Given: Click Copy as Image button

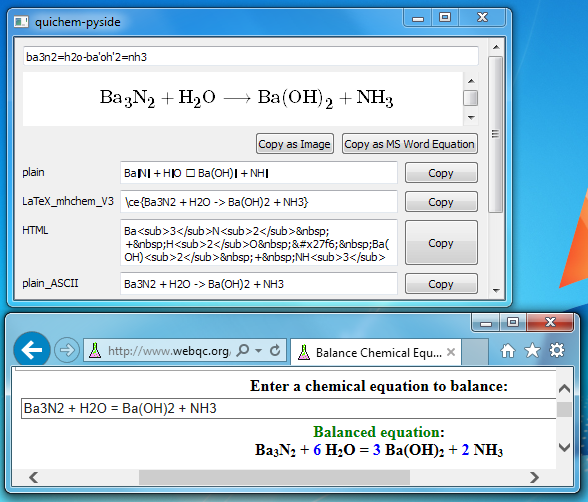Looking at the screenshot, I should 295,144.
